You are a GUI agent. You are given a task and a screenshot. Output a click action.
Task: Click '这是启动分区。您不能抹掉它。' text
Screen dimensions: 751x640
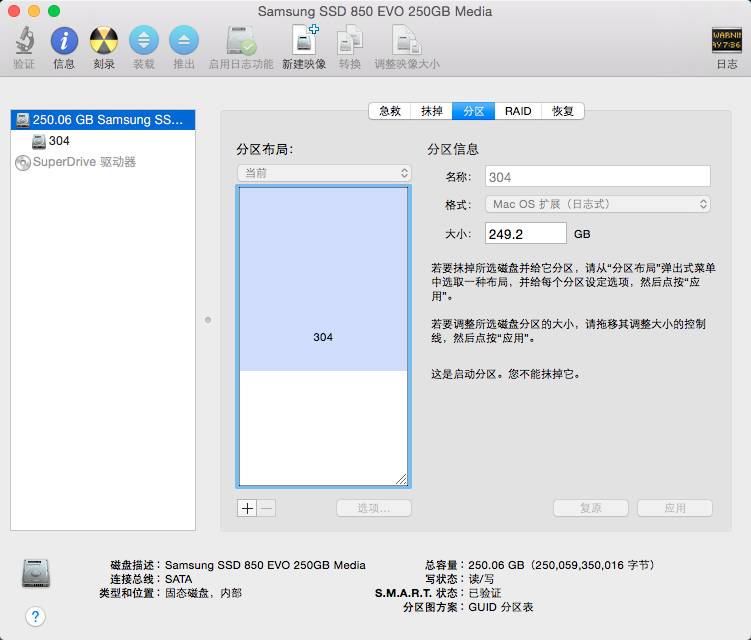[506, 374]
